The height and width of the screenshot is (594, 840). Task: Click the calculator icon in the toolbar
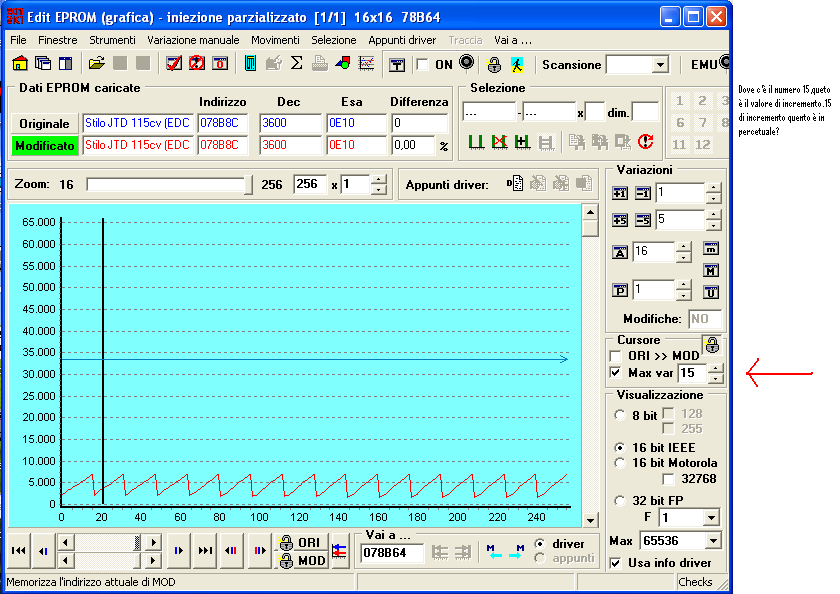point(250,64)
